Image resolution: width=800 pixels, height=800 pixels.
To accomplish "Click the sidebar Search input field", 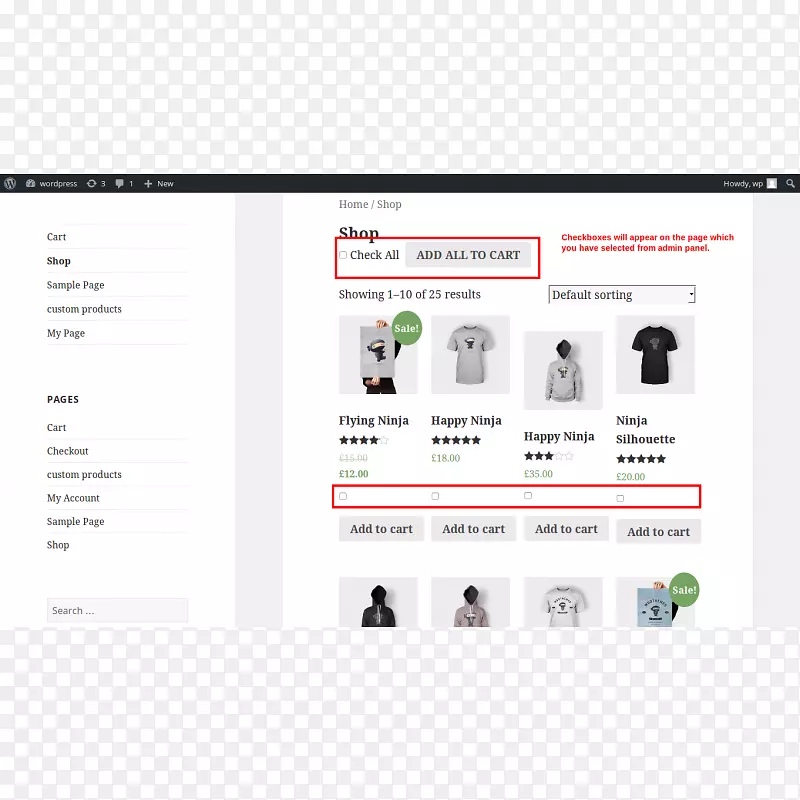I will pyautogui.click(x=117, y=610).
